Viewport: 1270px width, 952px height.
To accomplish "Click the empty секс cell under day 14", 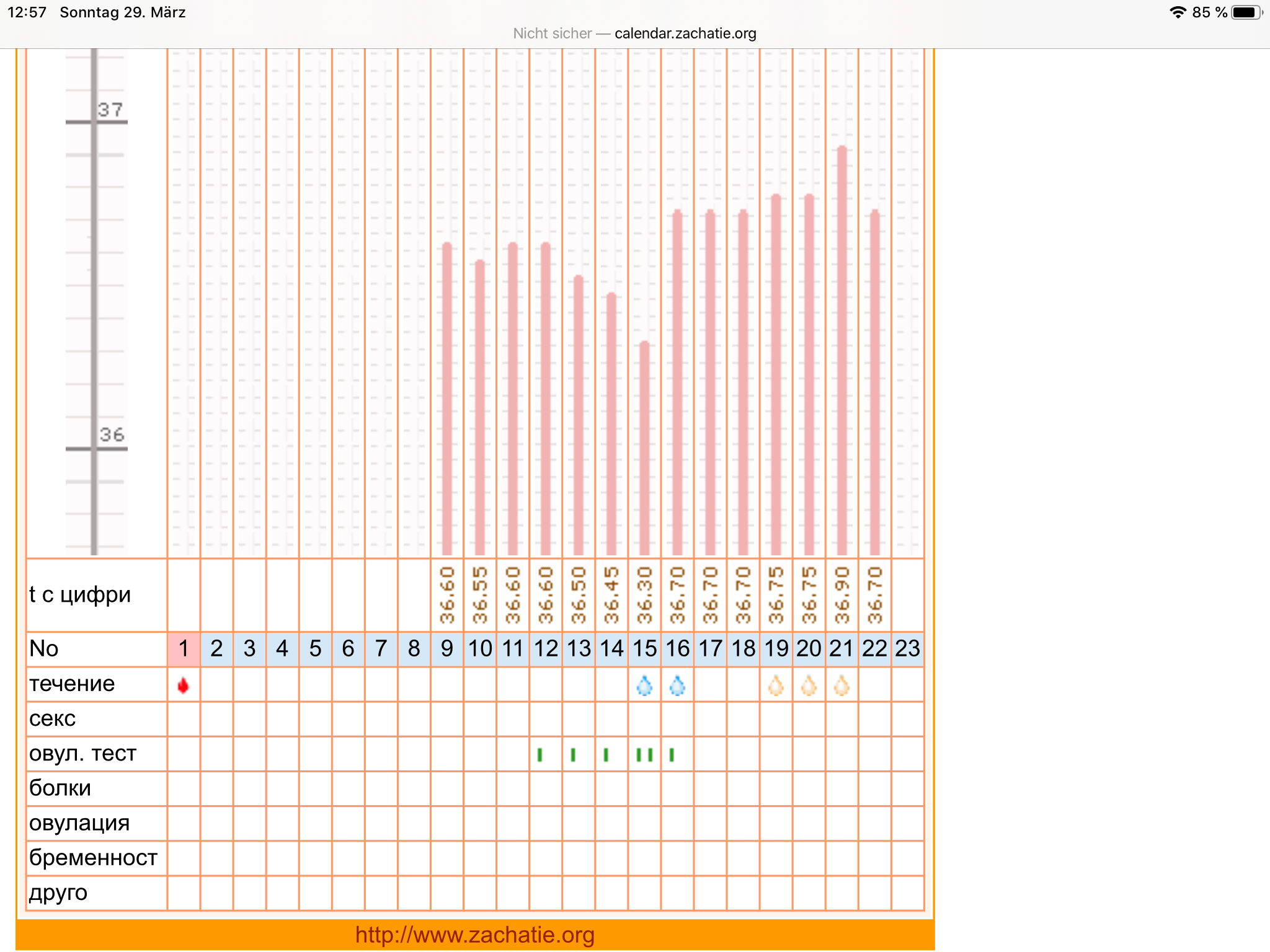I will [611, 719].
